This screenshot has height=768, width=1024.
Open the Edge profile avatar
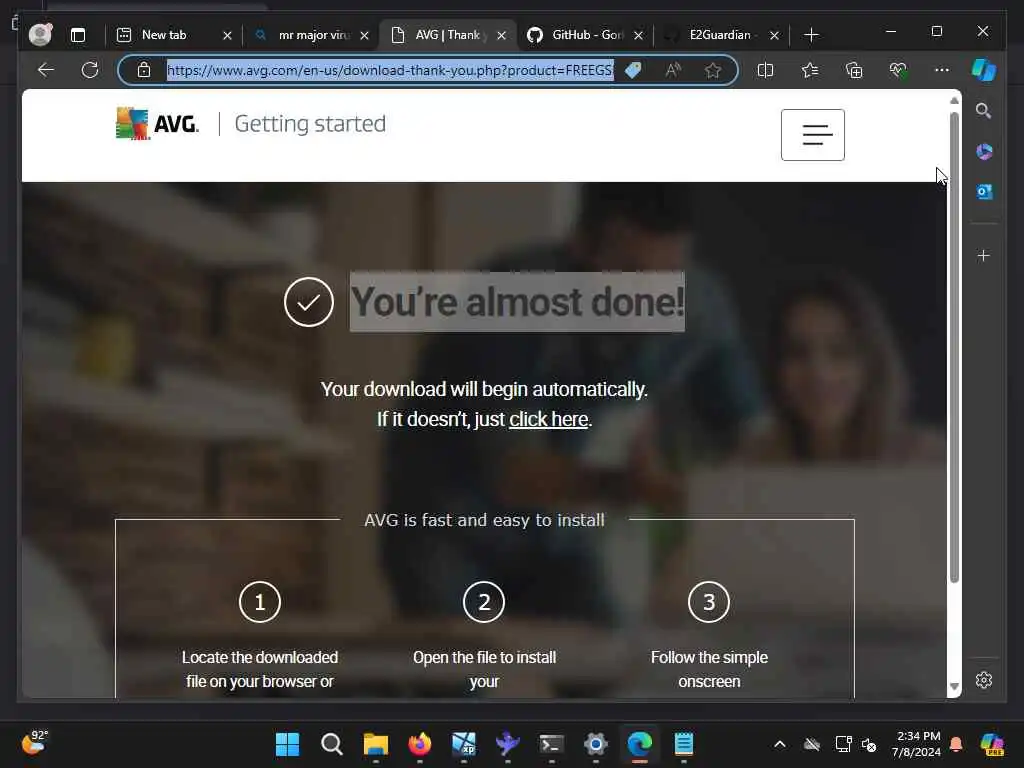coord(40,35)
